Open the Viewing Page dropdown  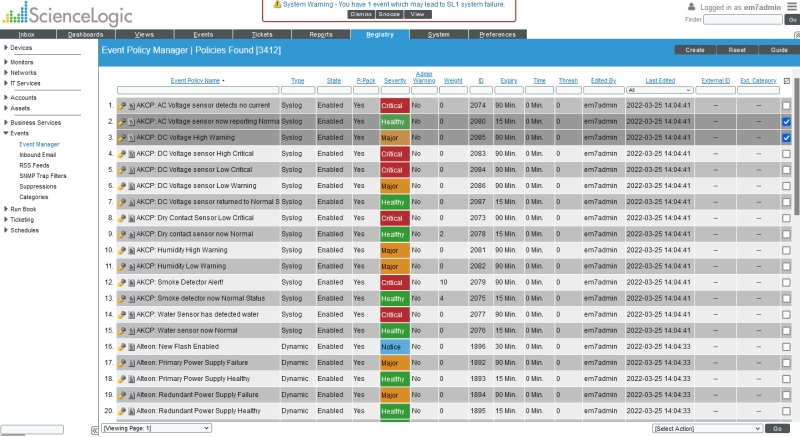point(156,428)
